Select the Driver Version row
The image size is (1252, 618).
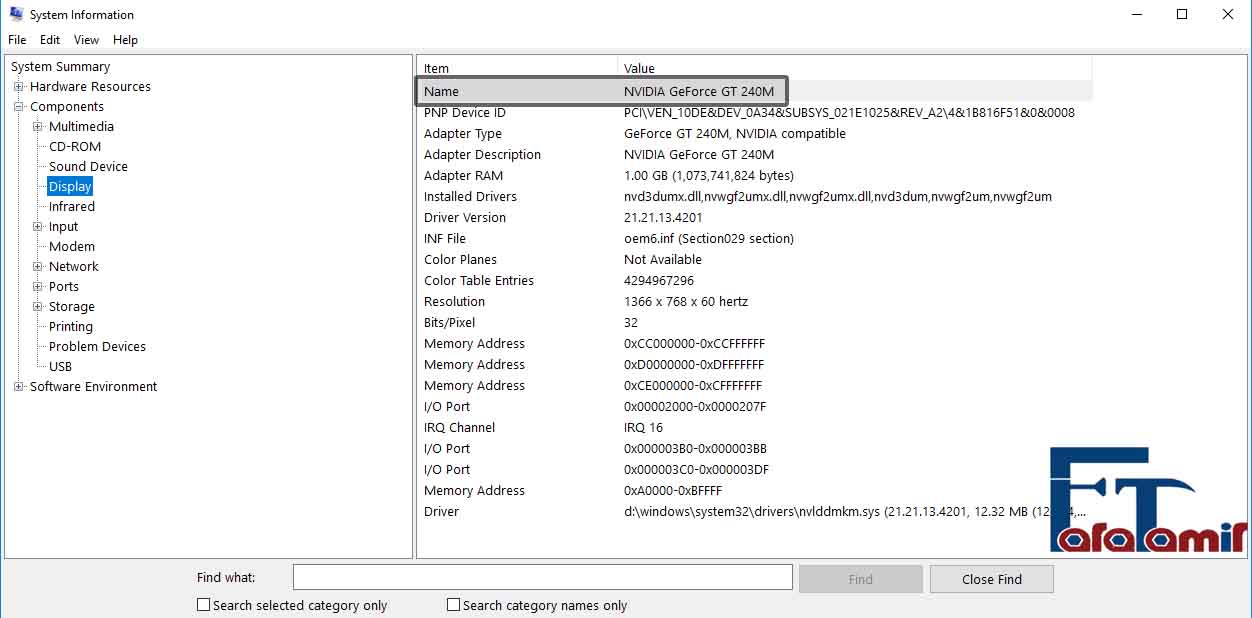pos(755,218)
